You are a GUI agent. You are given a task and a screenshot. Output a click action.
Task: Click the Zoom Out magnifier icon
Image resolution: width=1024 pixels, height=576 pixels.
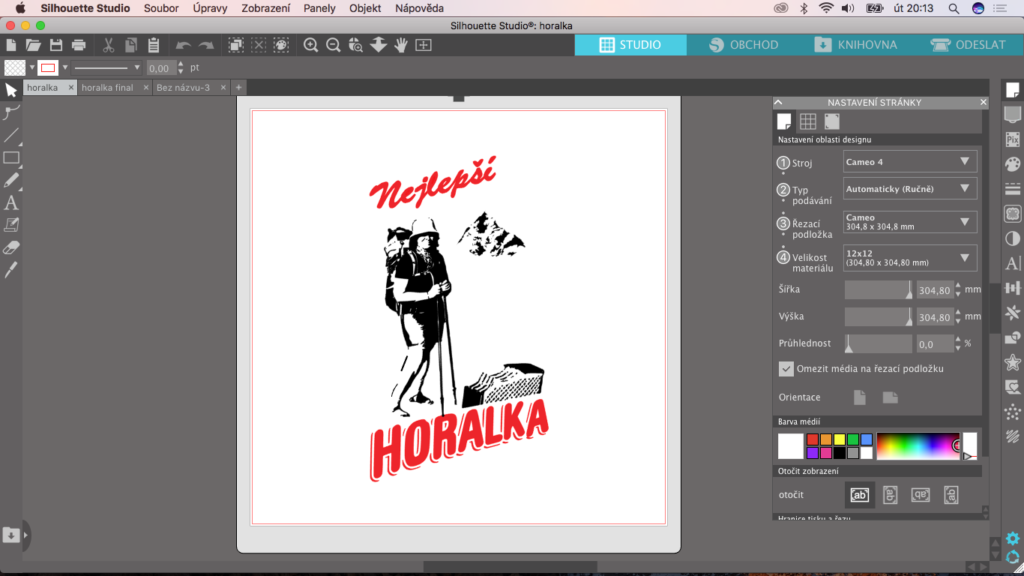333,45
